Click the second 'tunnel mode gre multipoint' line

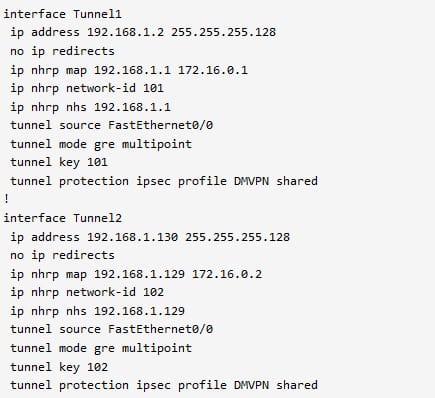point(101,348)
